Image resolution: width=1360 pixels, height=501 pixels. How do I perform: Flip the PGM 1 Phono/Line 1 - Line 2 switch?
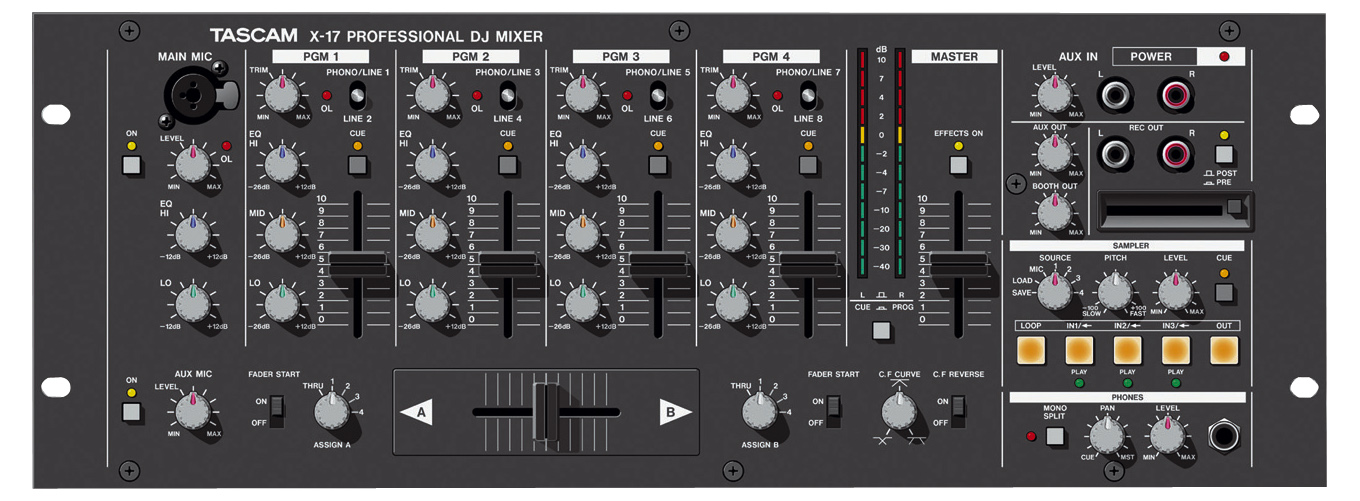(357, 96)
